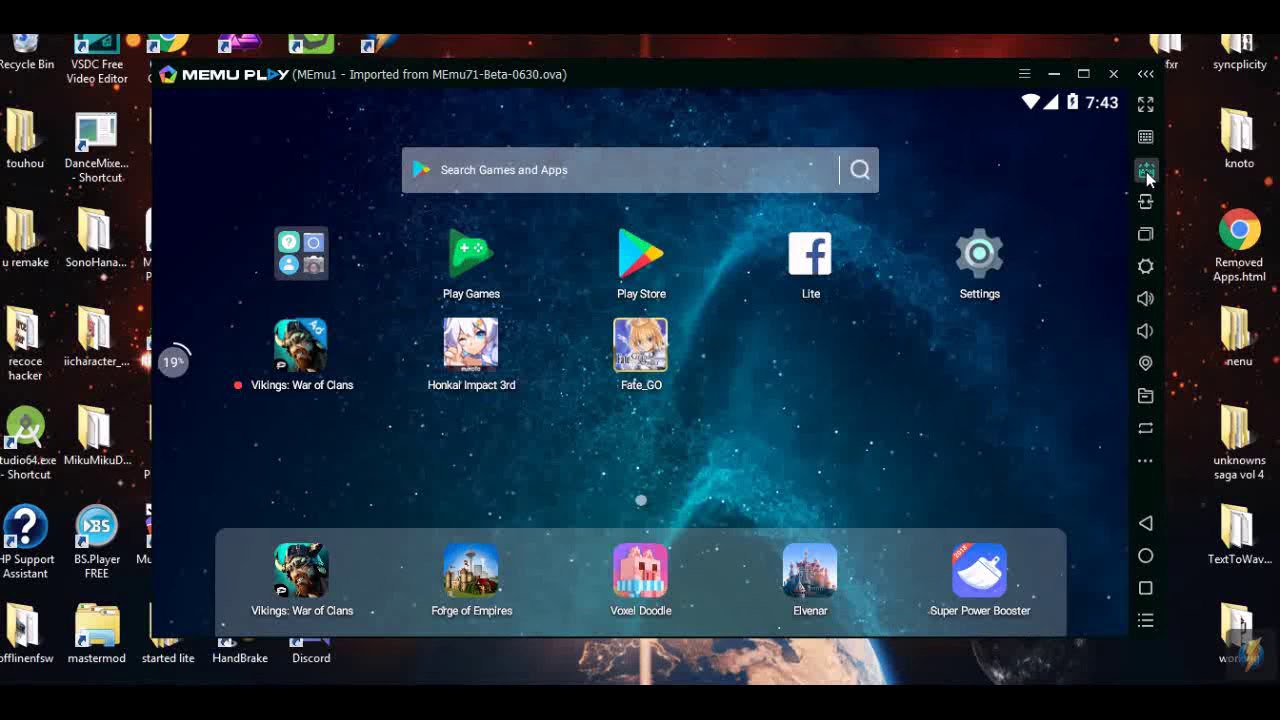Open Vikings: War of Clans in dock
Viewport: 1280px width, 720px height.
[301, 580]
